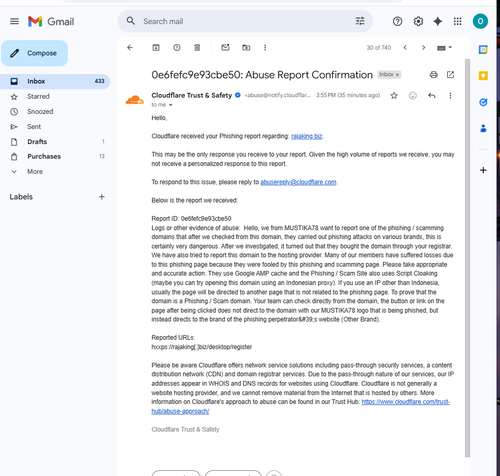500x476 pixels.
Task: Open Google Tasks side panel
Action: [483, 102]
